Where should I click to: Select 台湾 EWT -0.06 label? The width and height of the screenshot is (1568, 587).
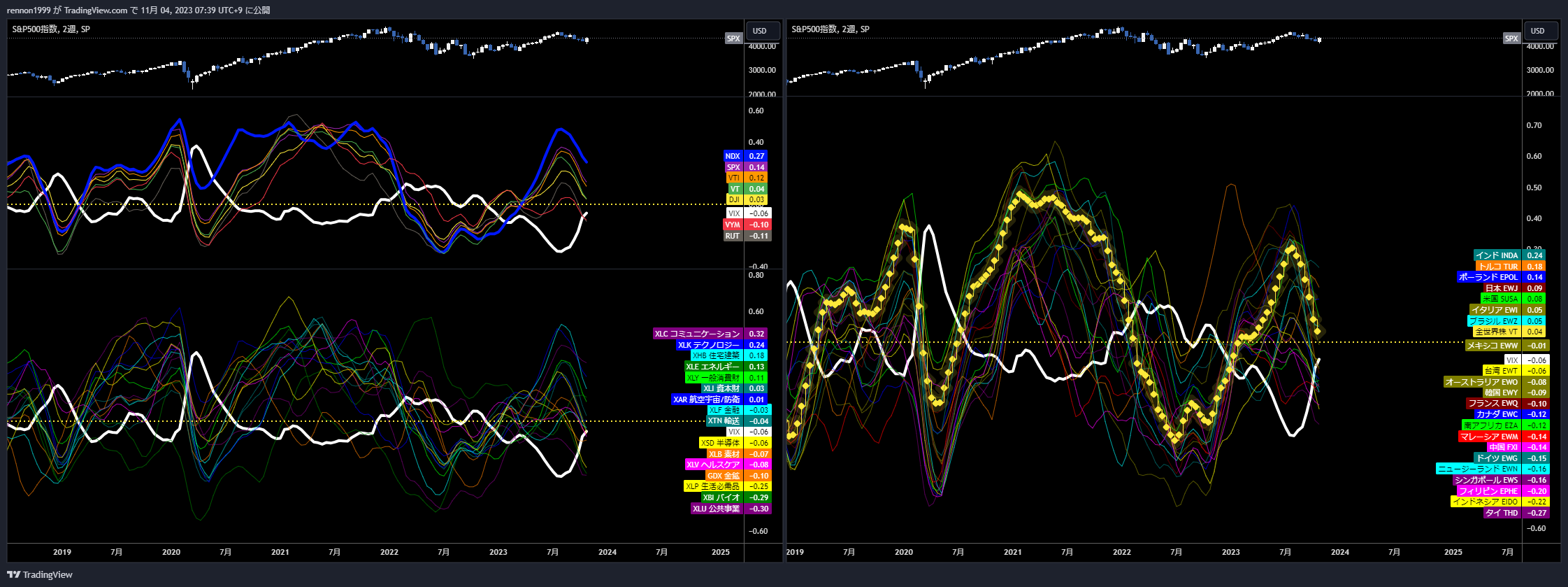1516,371
